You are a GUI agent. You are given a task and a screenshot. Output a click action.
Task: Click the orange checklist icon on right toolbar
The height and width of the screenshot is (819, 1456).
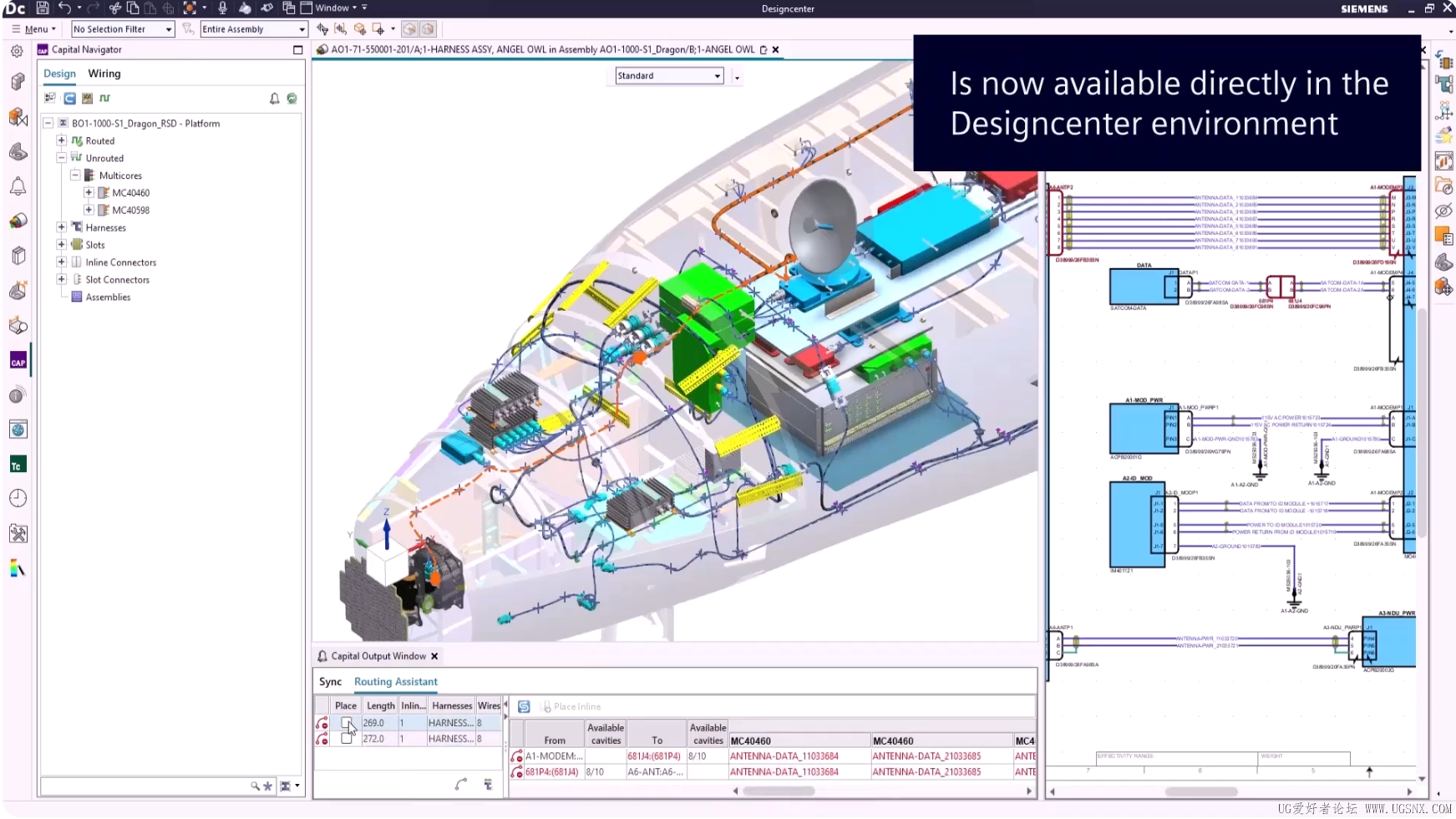tap(1443, 237)
